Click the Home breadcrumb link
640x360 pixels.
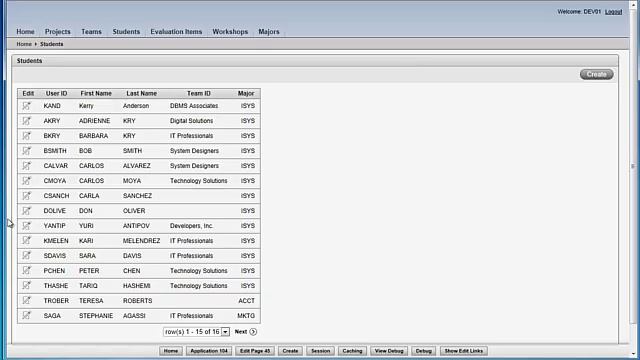point(24,44)
